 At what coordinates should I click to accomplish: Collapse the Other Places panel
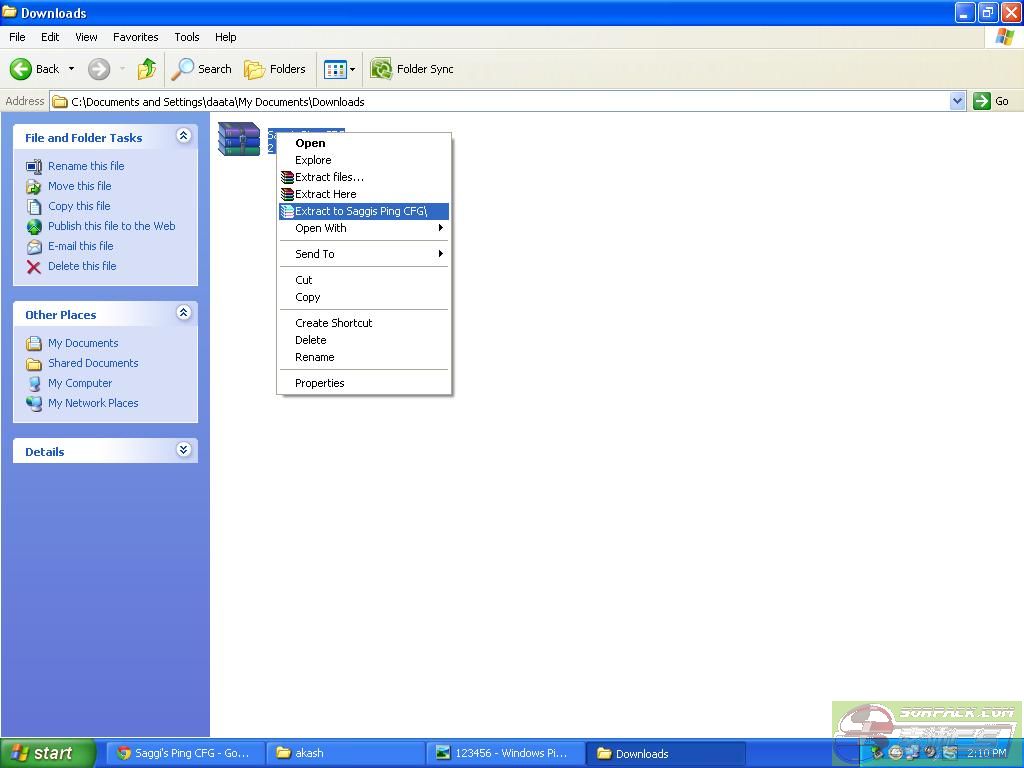[x=183, y=313]
